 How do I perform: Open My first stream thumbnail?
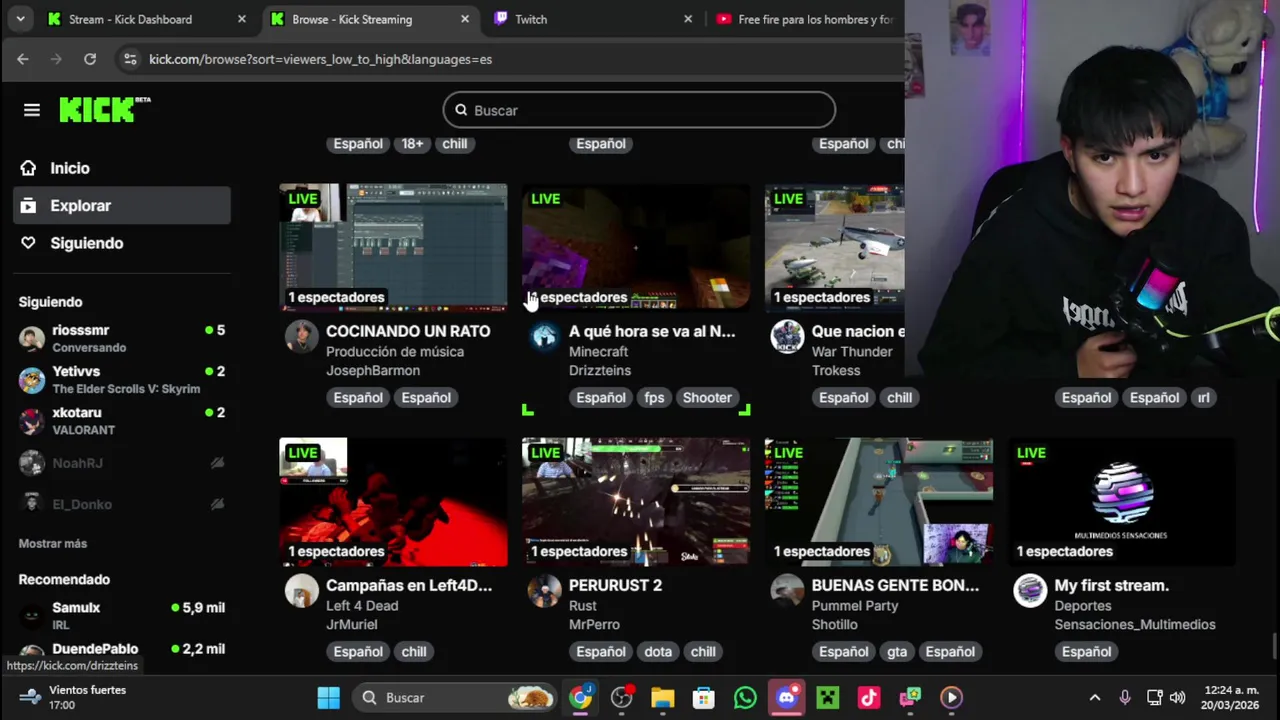(1122, 501)
